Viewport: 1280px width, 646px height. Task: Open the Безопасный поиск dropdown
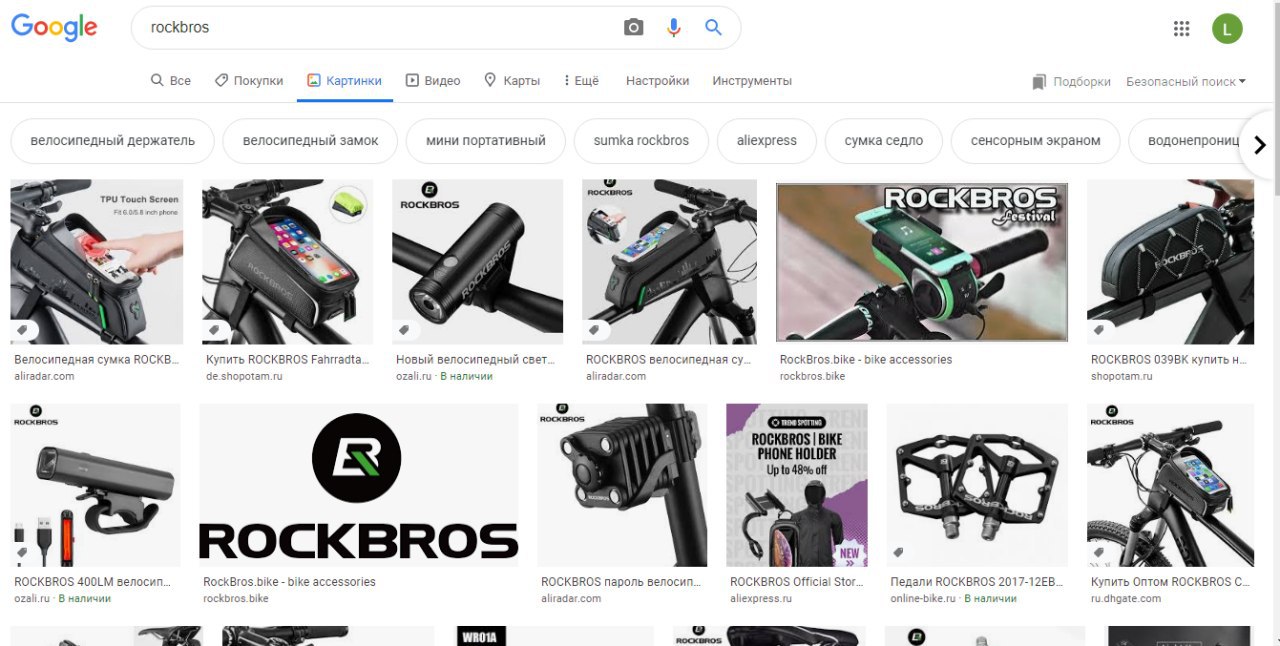[x=1186, y=82]
